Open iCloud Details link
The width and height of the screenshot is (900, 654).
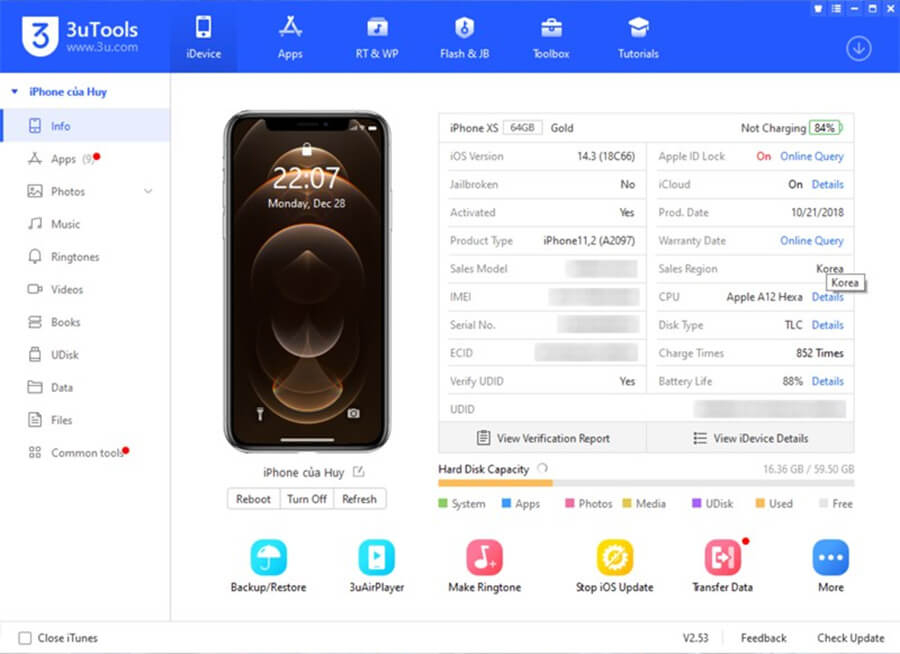pyautogui.click(x=827, y=184)
